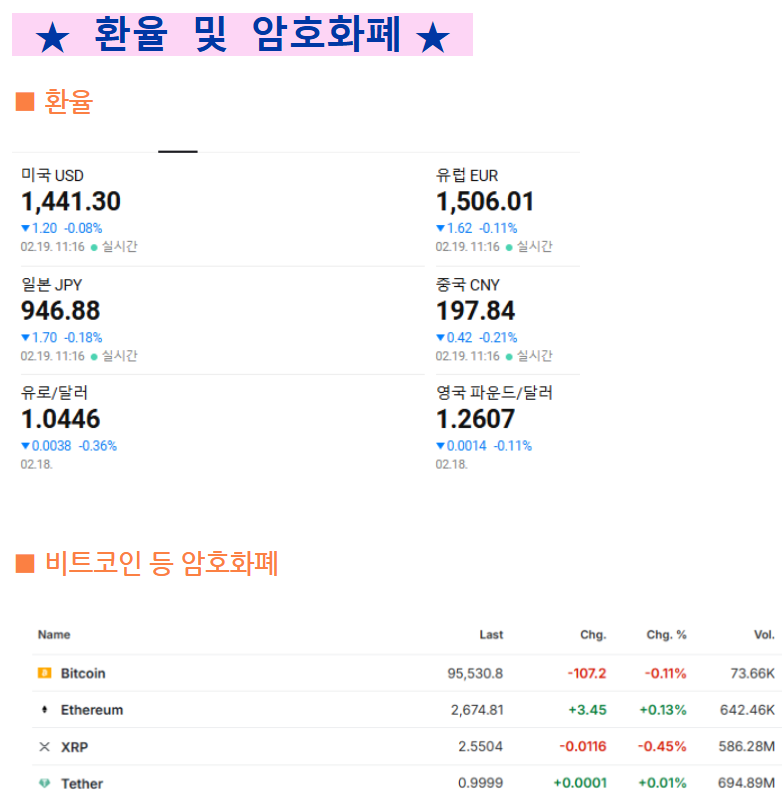The height and width of the screenshot is (796, 782).
Task: Click XRP change -0.0116 cell
Action: point(583,746)
